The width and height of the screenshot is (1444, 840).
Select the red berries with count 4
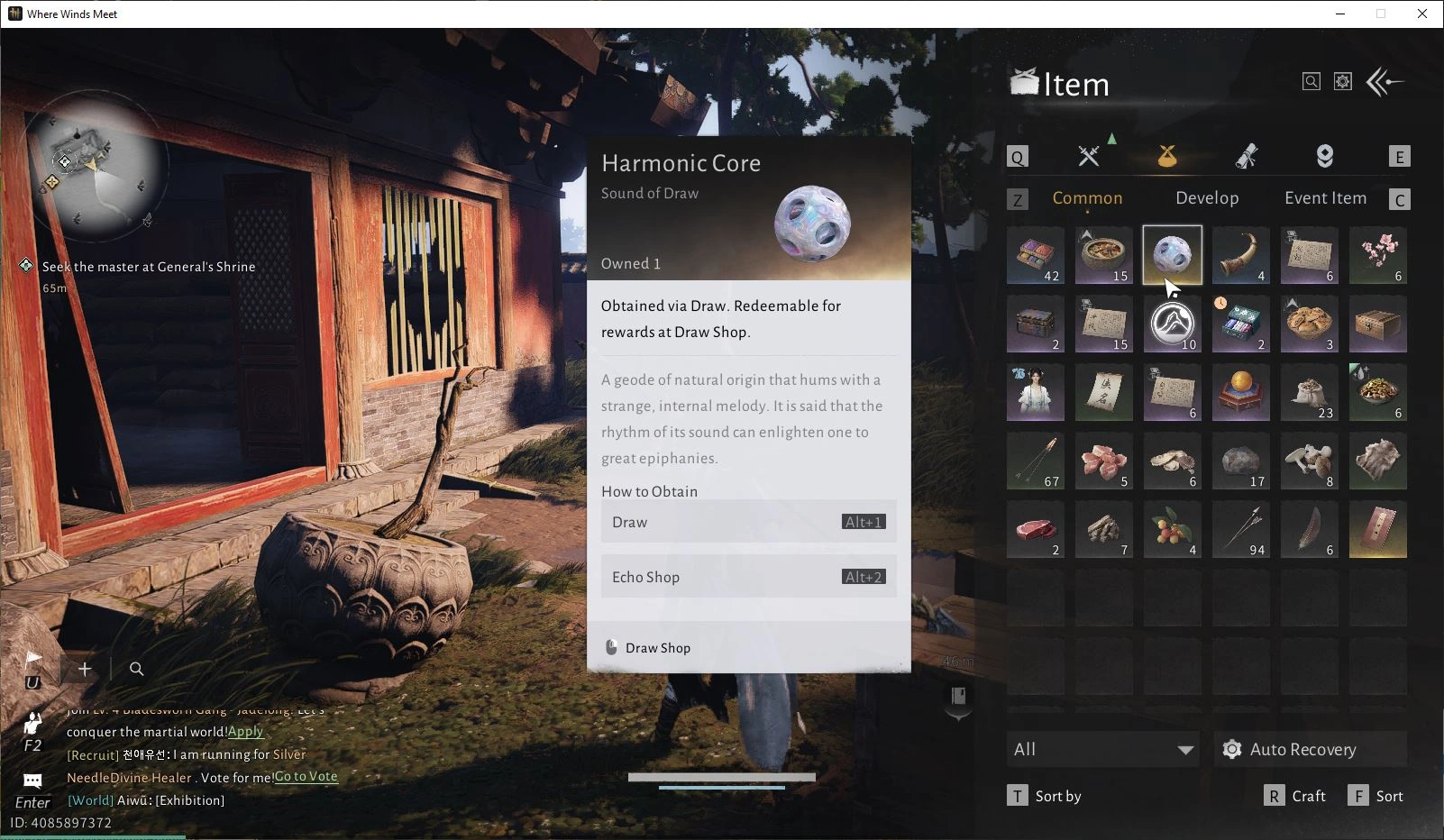tap(1173, 529)
